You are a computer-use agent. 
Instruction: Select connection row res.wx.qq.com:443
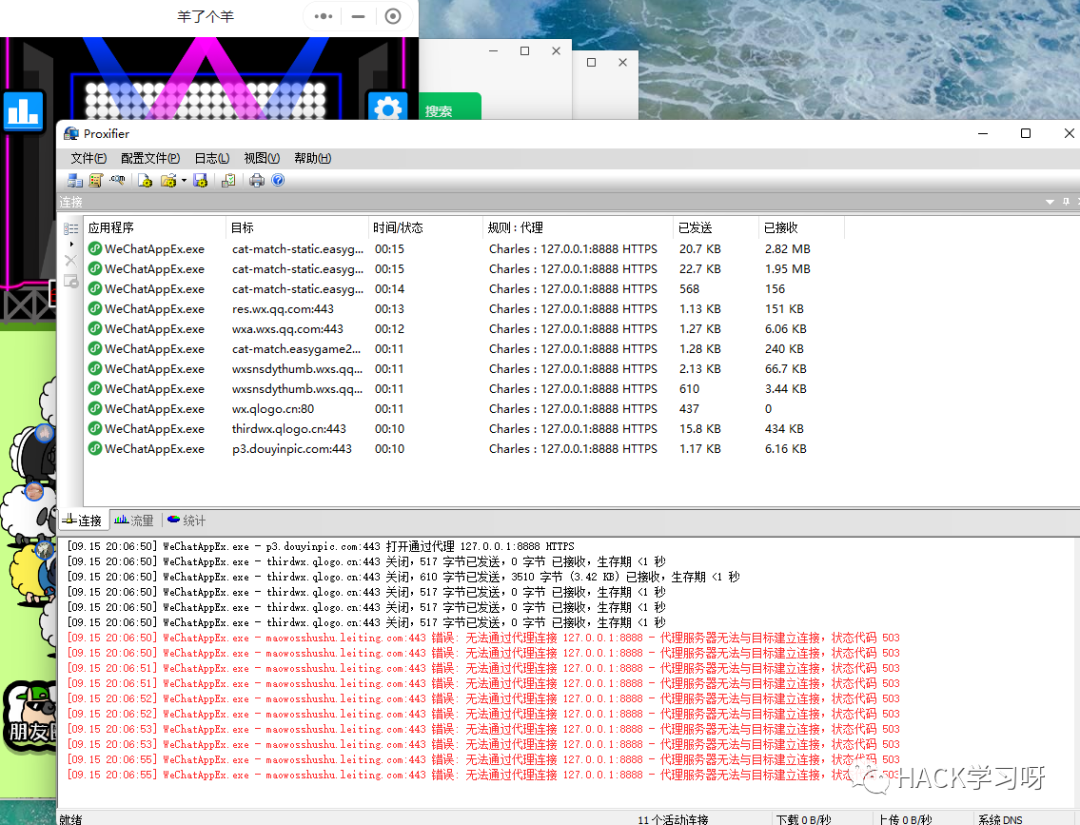tap(465, 309)
